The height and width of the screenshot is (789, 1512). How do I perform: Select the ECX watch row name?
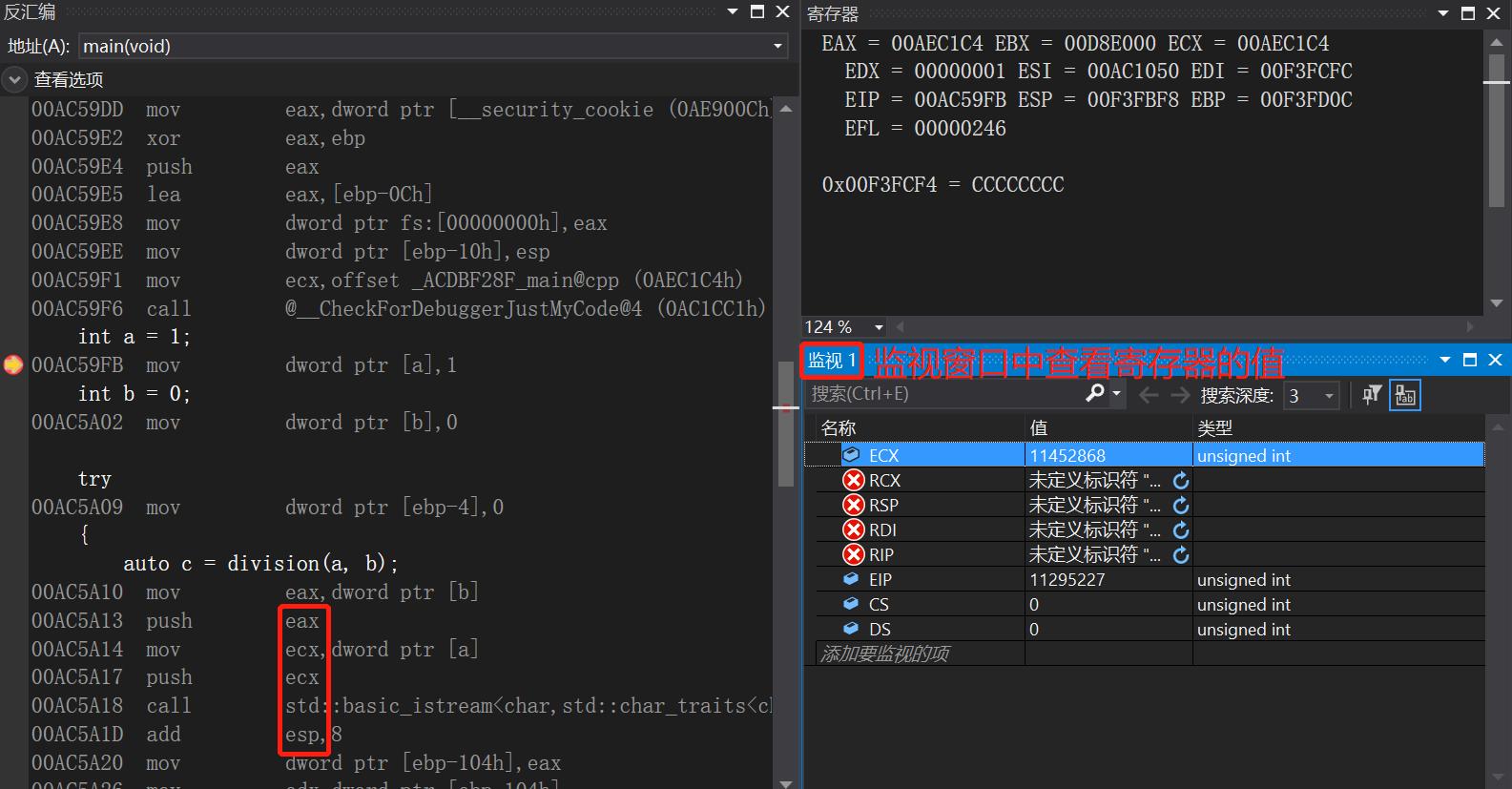883,456
